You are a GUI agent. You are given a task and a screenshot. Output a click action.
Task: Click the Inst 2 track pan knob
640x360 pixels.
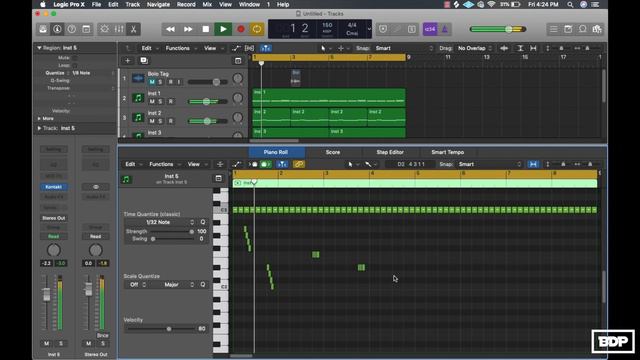pos(238,118)
